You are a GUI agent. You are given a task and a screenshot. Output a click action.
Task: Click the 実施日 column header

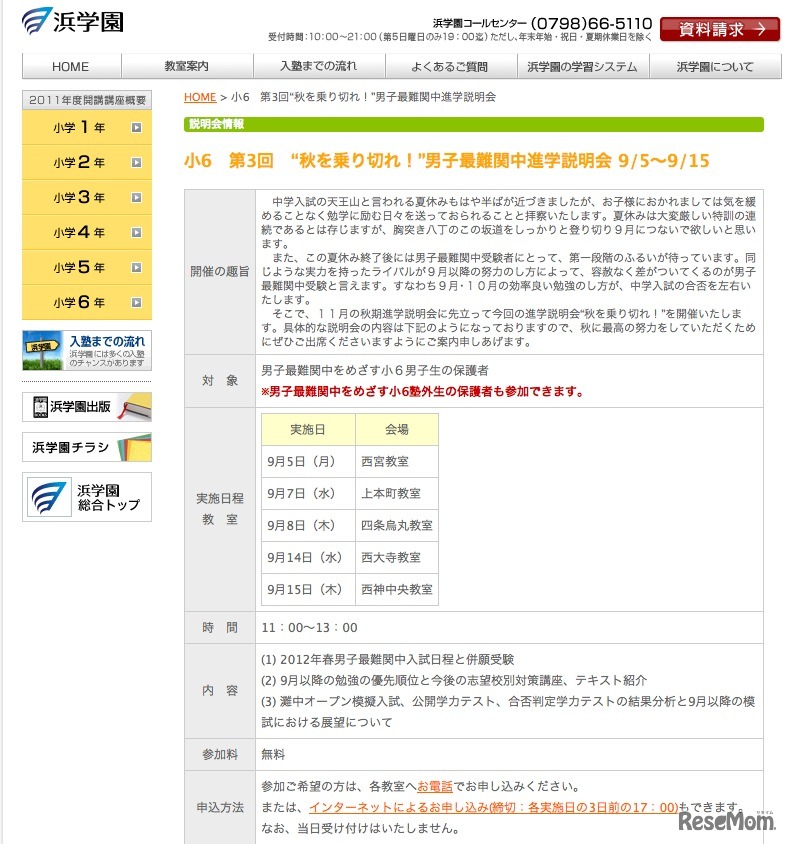click(308, 430)
